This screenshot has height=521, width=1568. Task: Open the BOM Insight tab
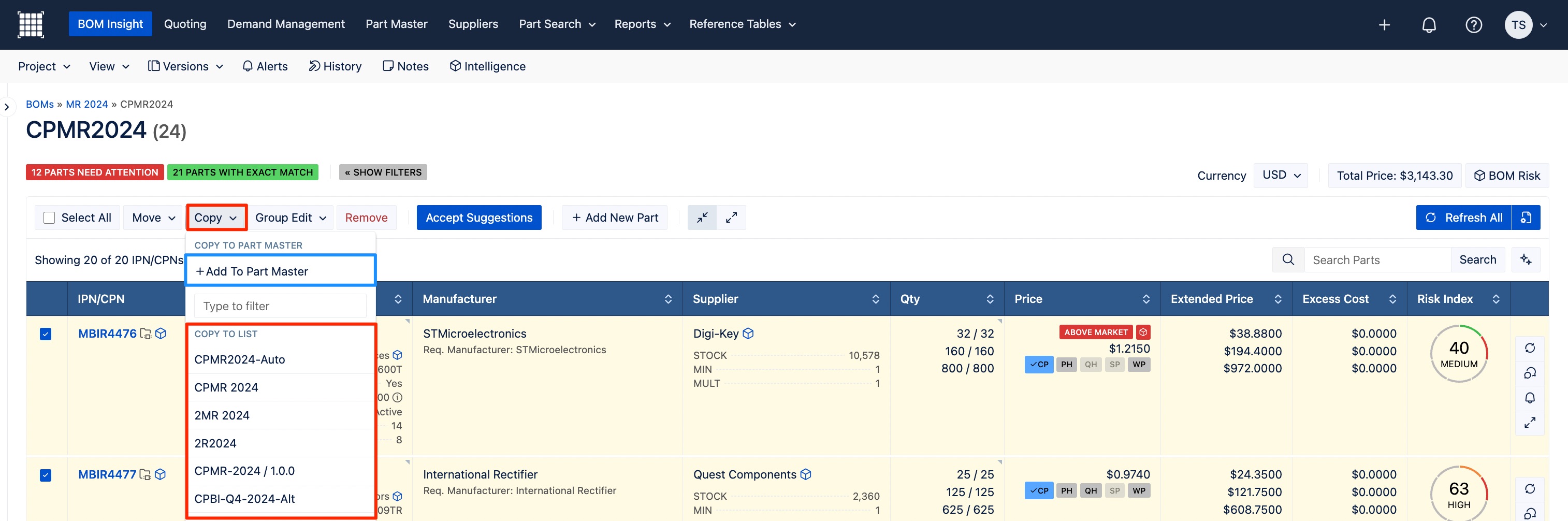click(x=110, y=24)
